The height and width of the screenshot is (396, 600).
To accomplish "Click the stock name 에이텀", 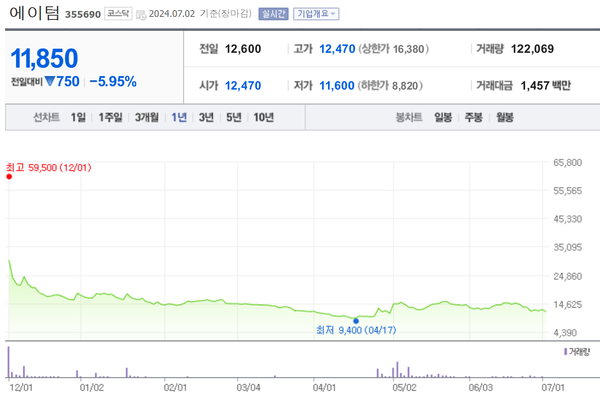I will tap(34, 13).
